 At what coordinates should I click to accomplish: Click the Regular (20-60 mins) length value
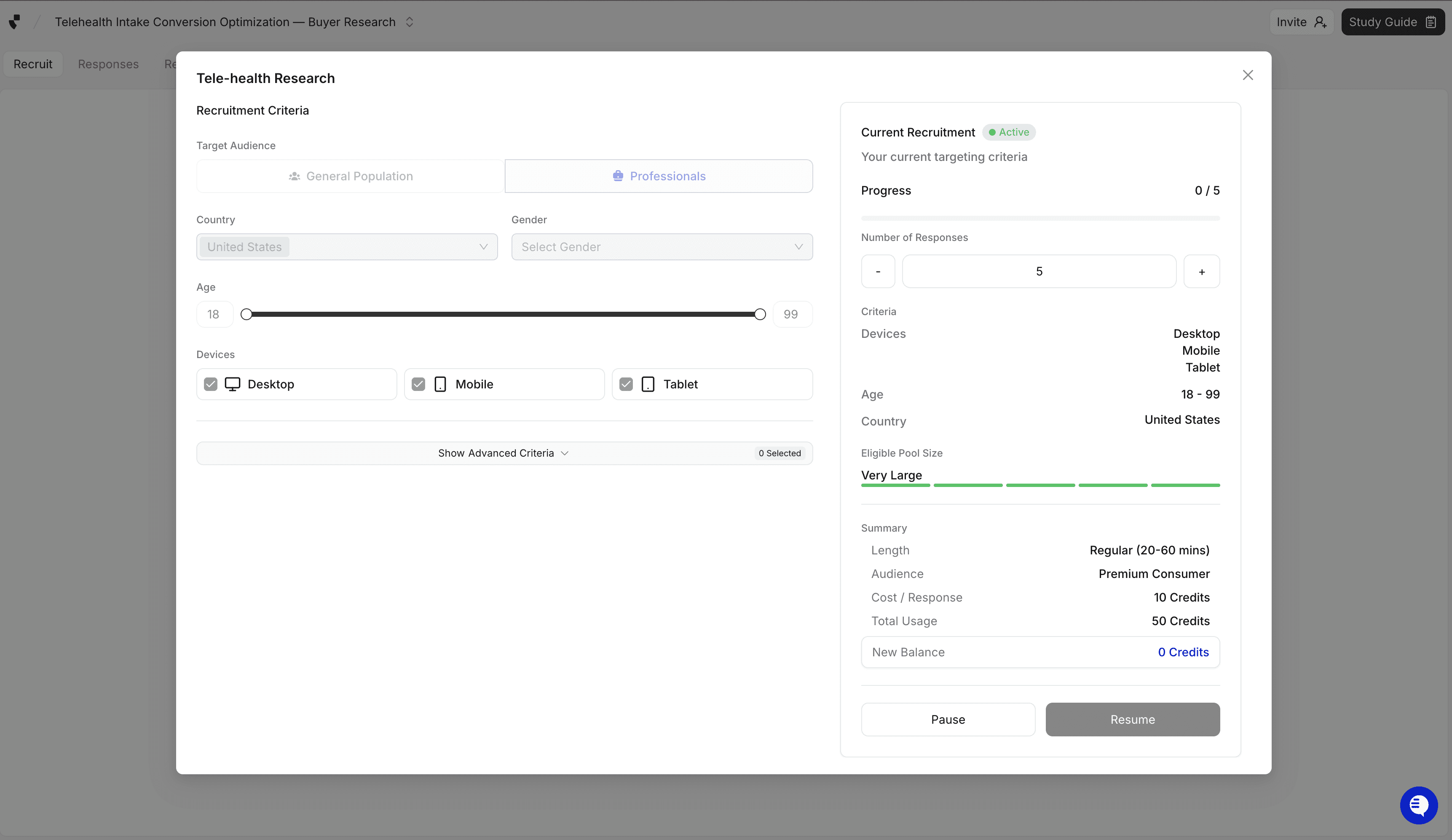click(x=1149, y=550)
